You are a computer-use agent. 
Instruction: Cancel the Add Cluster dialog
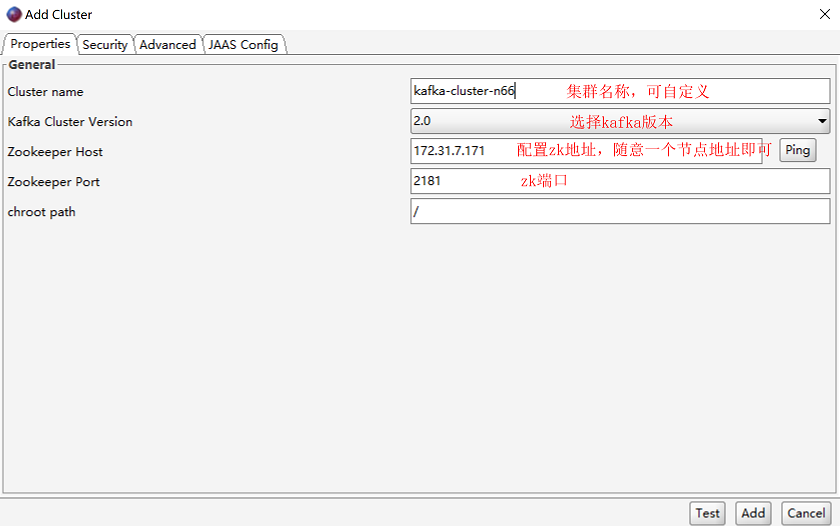tap(805, 513)
